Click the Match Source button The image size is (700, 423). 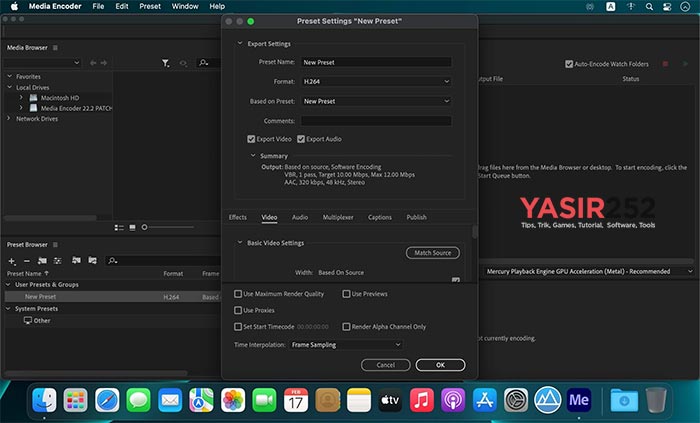(x=433, y=253)
